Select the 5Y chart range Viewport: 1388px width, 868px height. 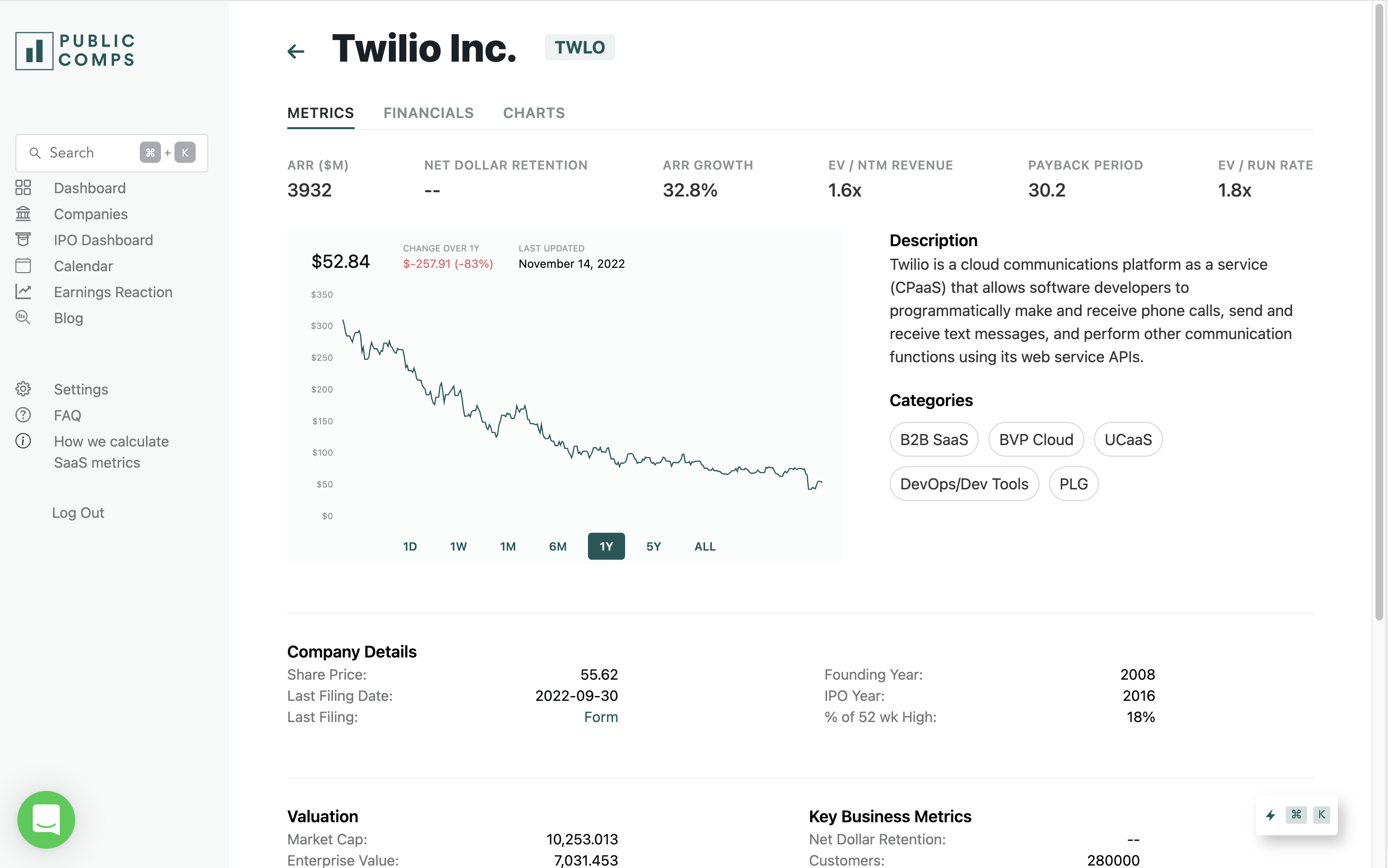tap(653, 546)
